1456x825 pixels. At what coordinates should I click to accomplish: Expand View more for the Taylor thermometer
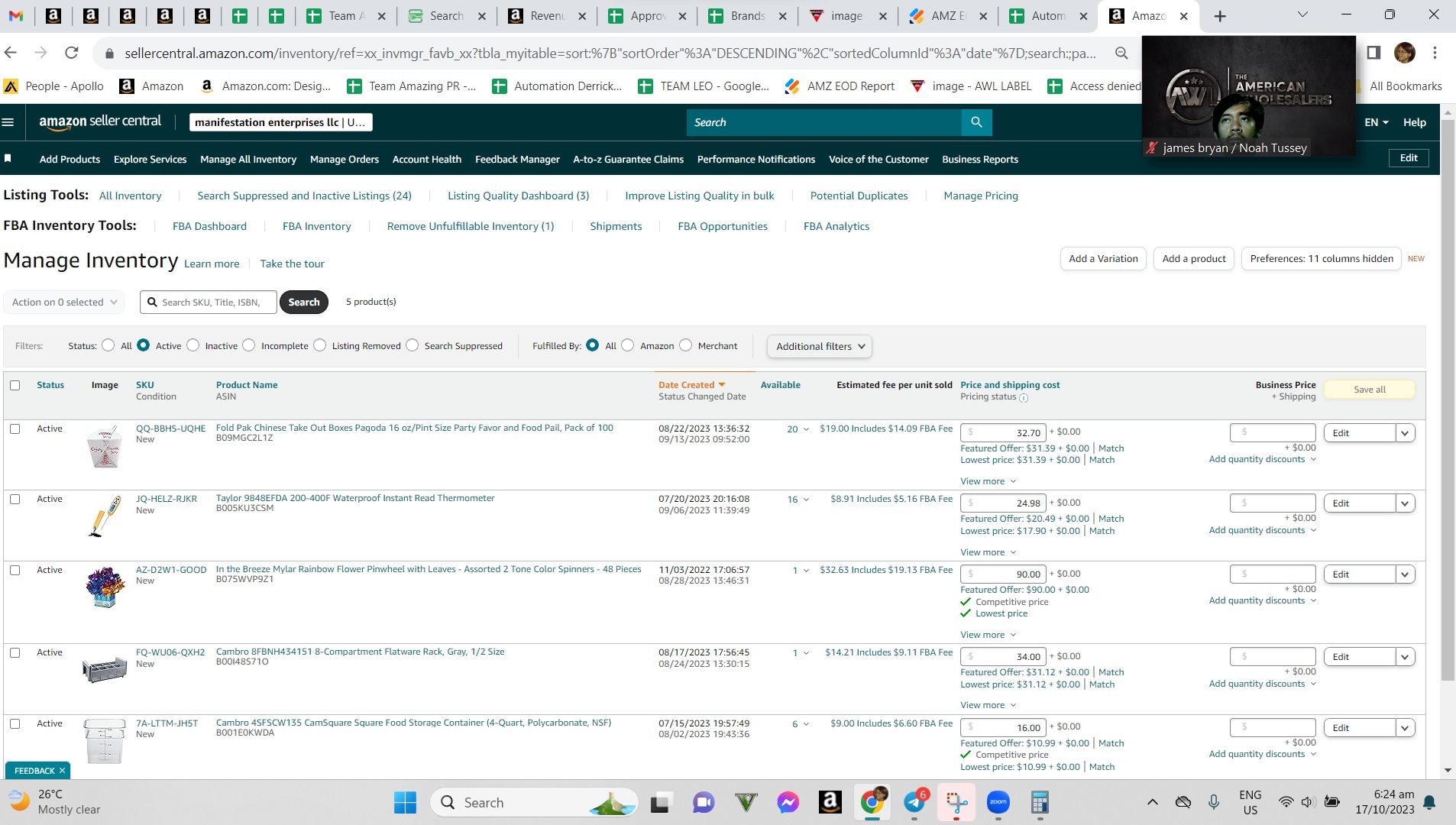pos(988,552)
